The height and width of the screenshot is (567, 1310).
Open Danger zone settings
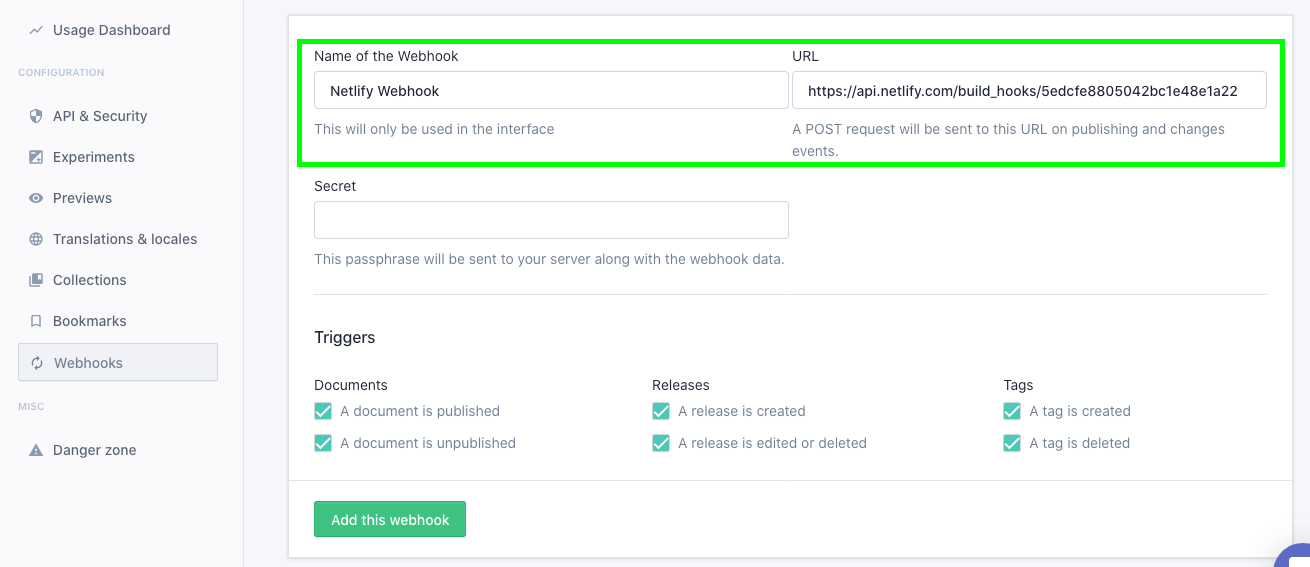pyautogui.click(x=94, y=450)
